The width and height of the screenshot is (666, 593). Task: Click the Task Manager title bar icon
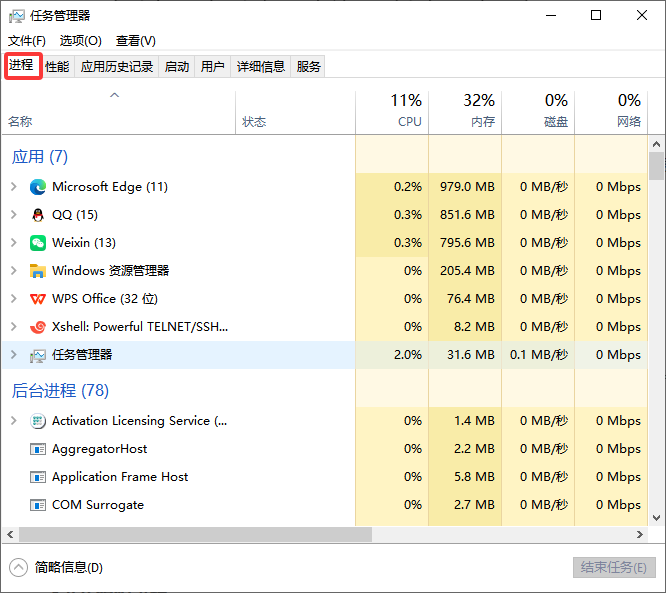tap(17, 16)
